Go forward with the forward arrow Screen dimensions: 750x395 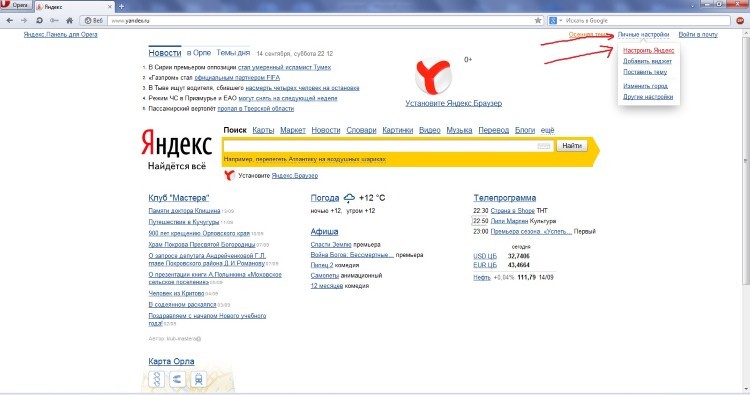[24, 21]
